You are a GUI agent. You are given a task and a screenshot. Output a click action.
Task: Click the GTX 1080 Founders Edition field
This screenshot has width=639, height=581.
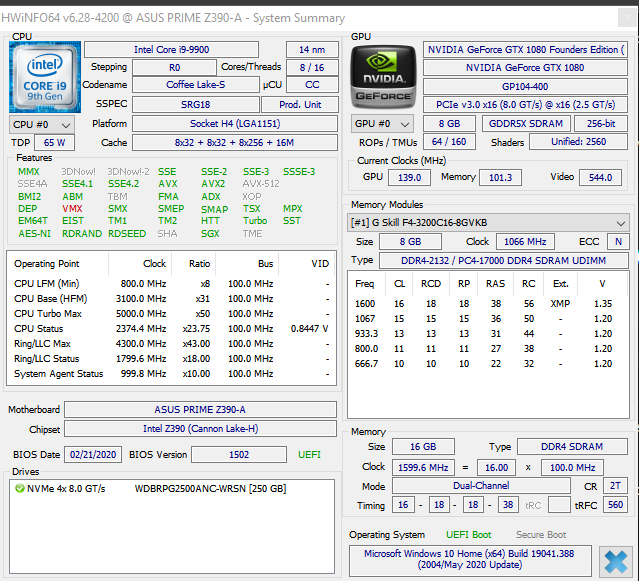point(524,49)
